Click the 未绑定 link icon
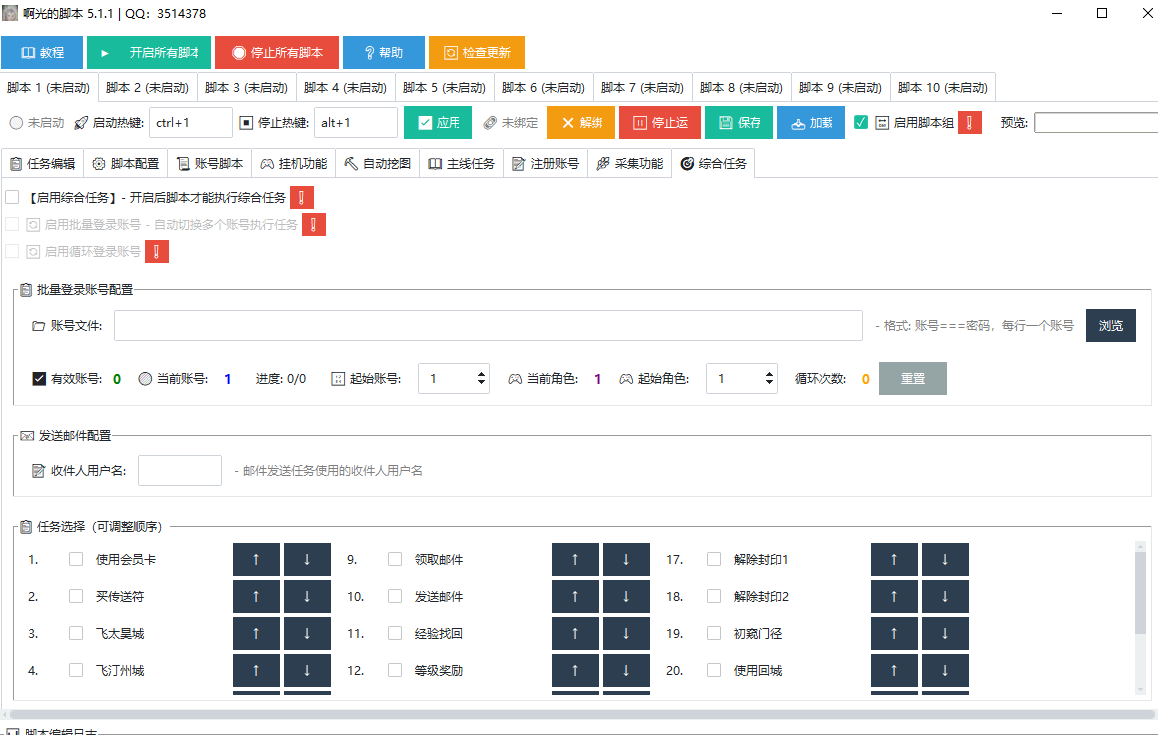Screen dimensions: 1158x735 click(490, 123)
